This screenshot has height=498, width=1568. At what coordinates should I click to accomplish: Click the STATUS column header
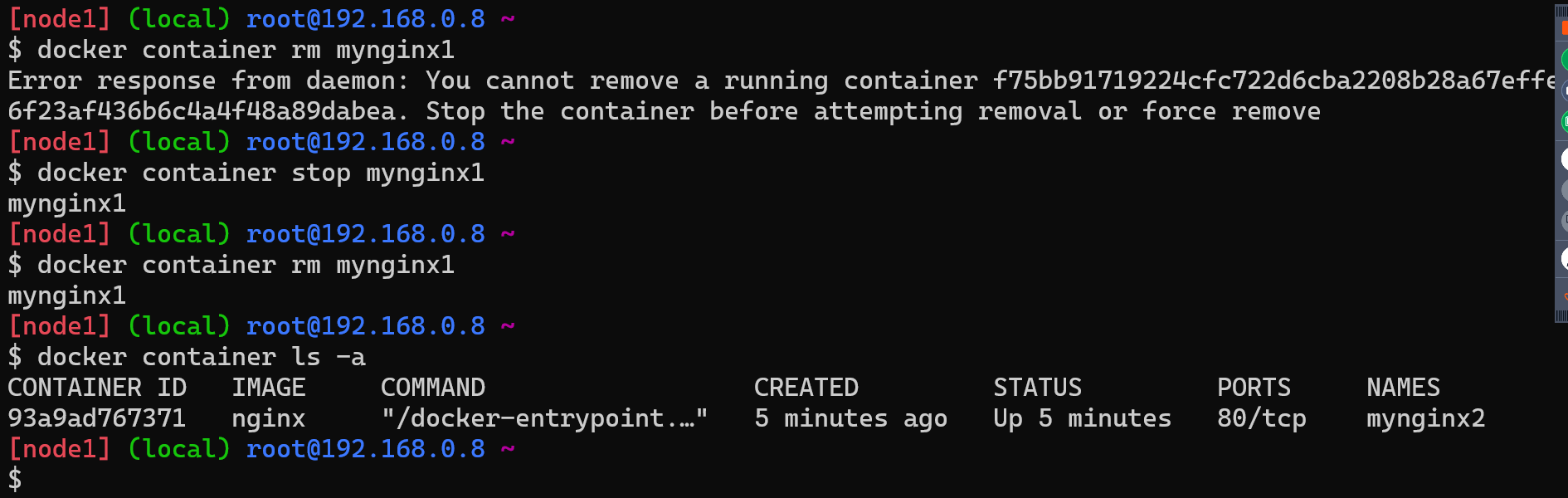pos(1037,388)
